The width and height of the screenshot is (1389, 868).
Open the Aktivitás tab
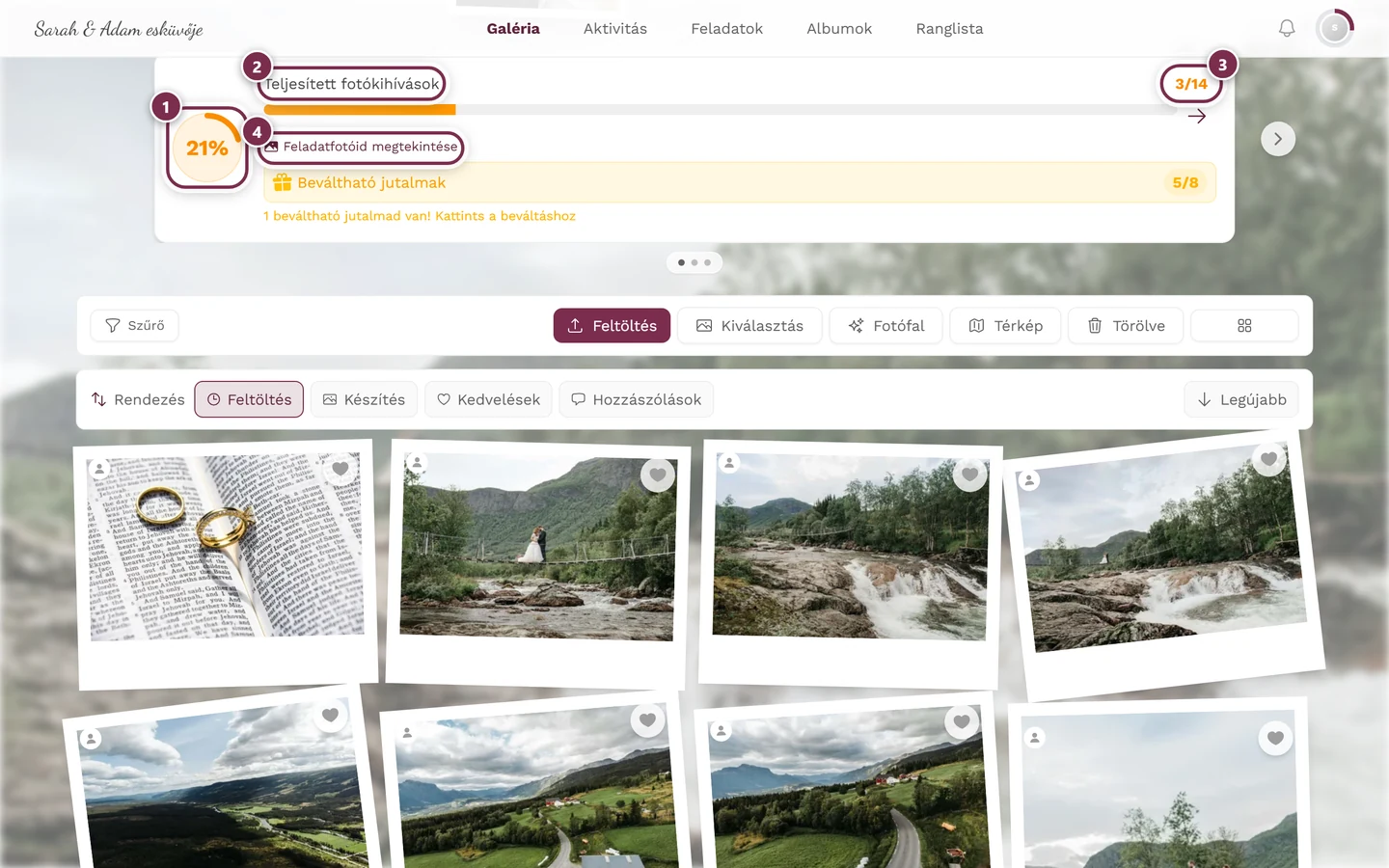(615, 29)
